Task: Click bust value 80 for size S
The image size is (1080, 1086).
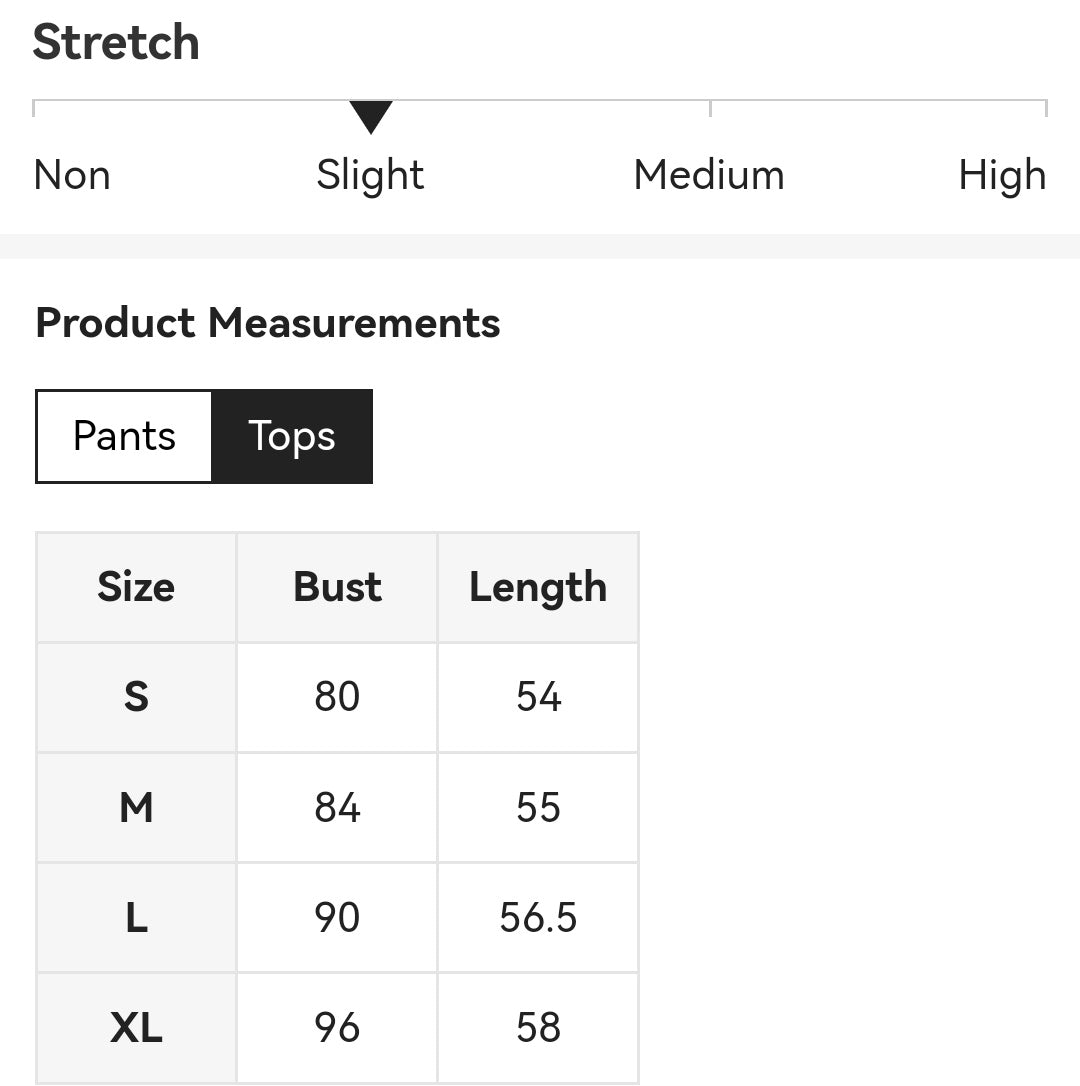Action: point(337,697)
